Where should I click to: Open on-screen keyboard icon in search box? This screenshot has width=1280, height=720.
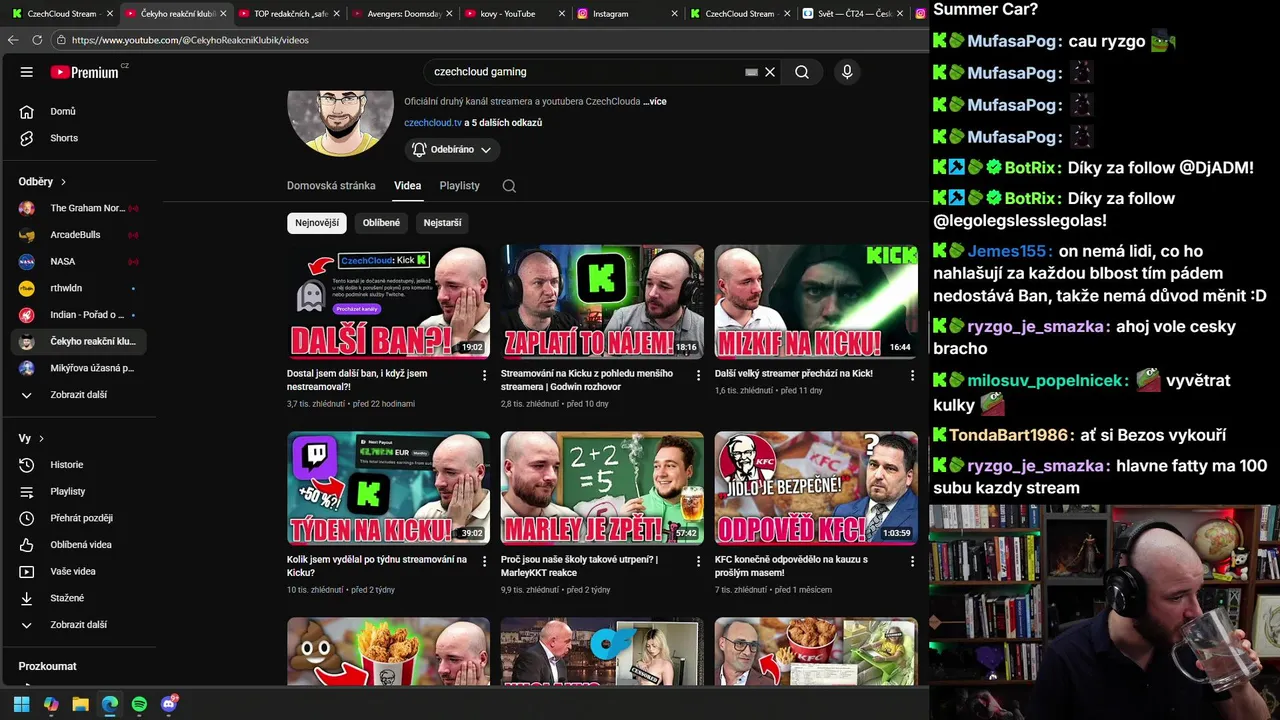coord(752,72)
